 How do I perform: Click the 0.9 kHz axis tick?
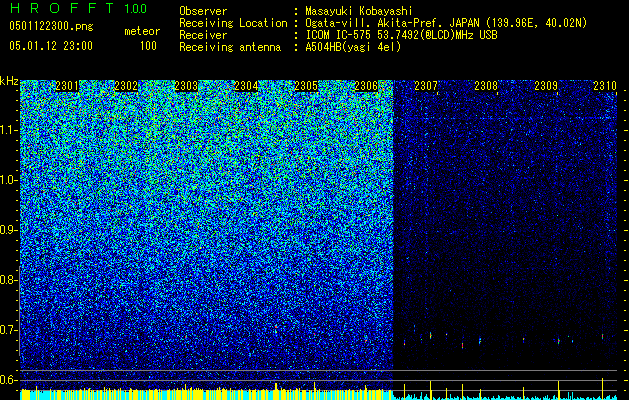click(9, 230)
